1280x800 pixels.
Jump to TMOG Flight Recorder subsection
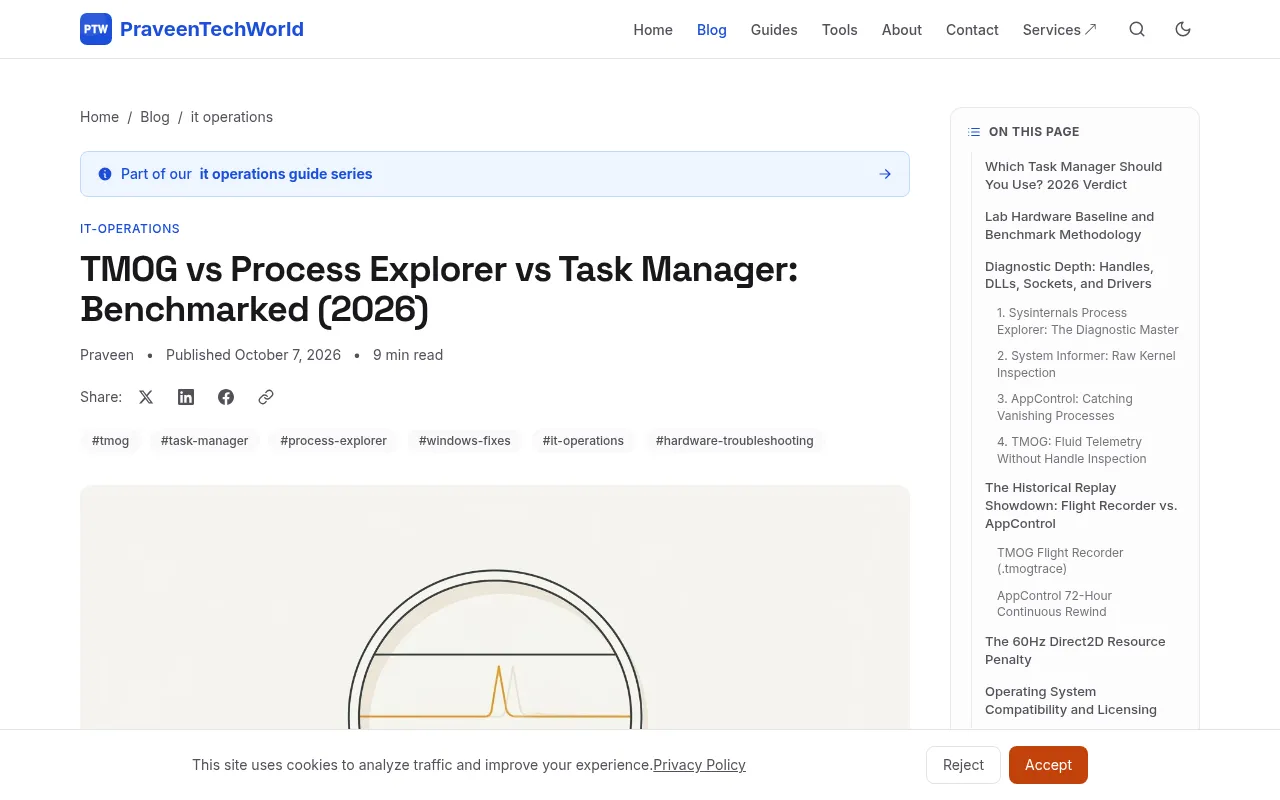coord(1060,560)
